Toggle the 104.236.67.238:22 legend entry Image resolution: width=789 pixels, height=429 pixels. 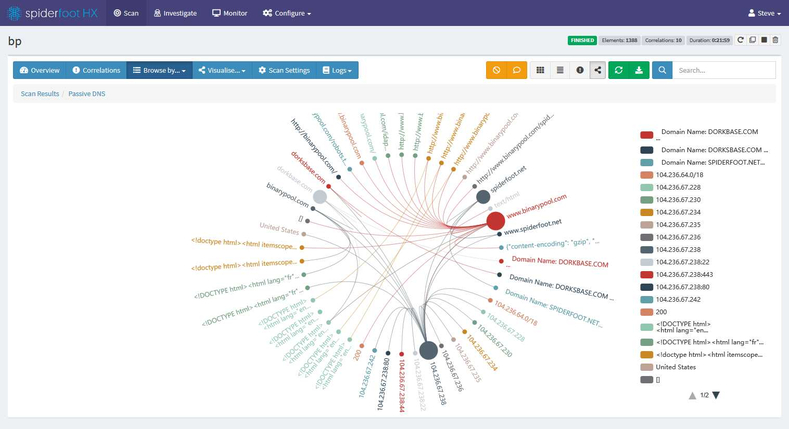click(x=676, y=262)
